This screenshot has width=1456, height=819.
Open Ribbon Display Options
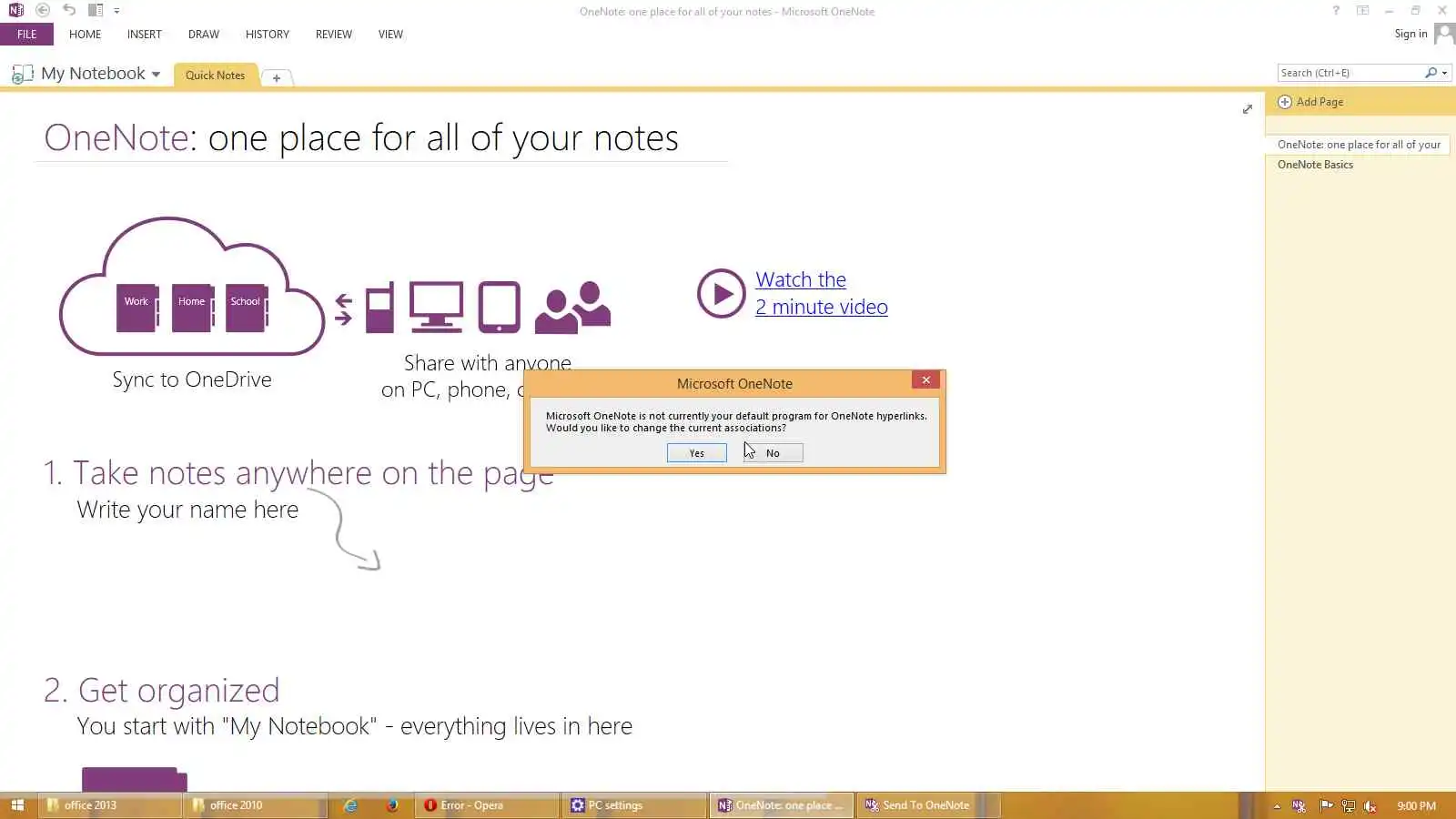click(1362, 11)
